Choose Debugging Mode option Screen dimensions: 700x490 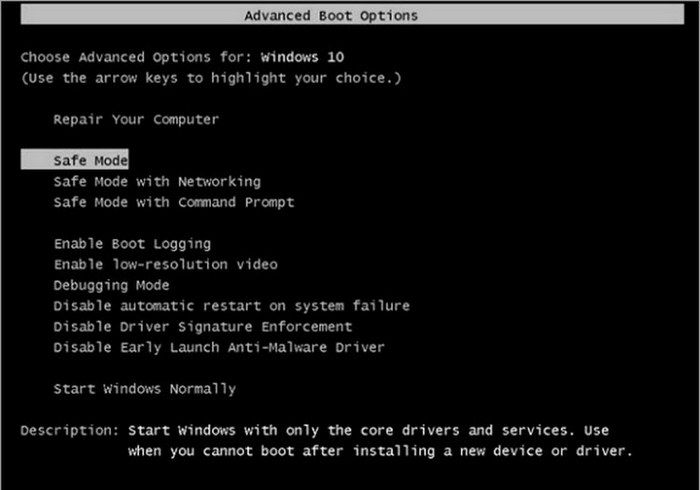(111, 285)
